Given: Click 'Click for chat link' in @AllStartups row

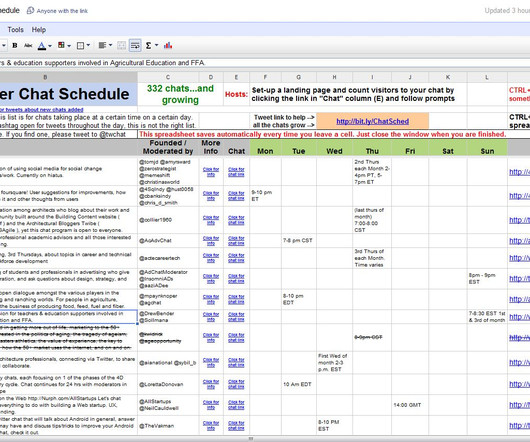Looking at the screenshot, I should [x=236, y=405].
